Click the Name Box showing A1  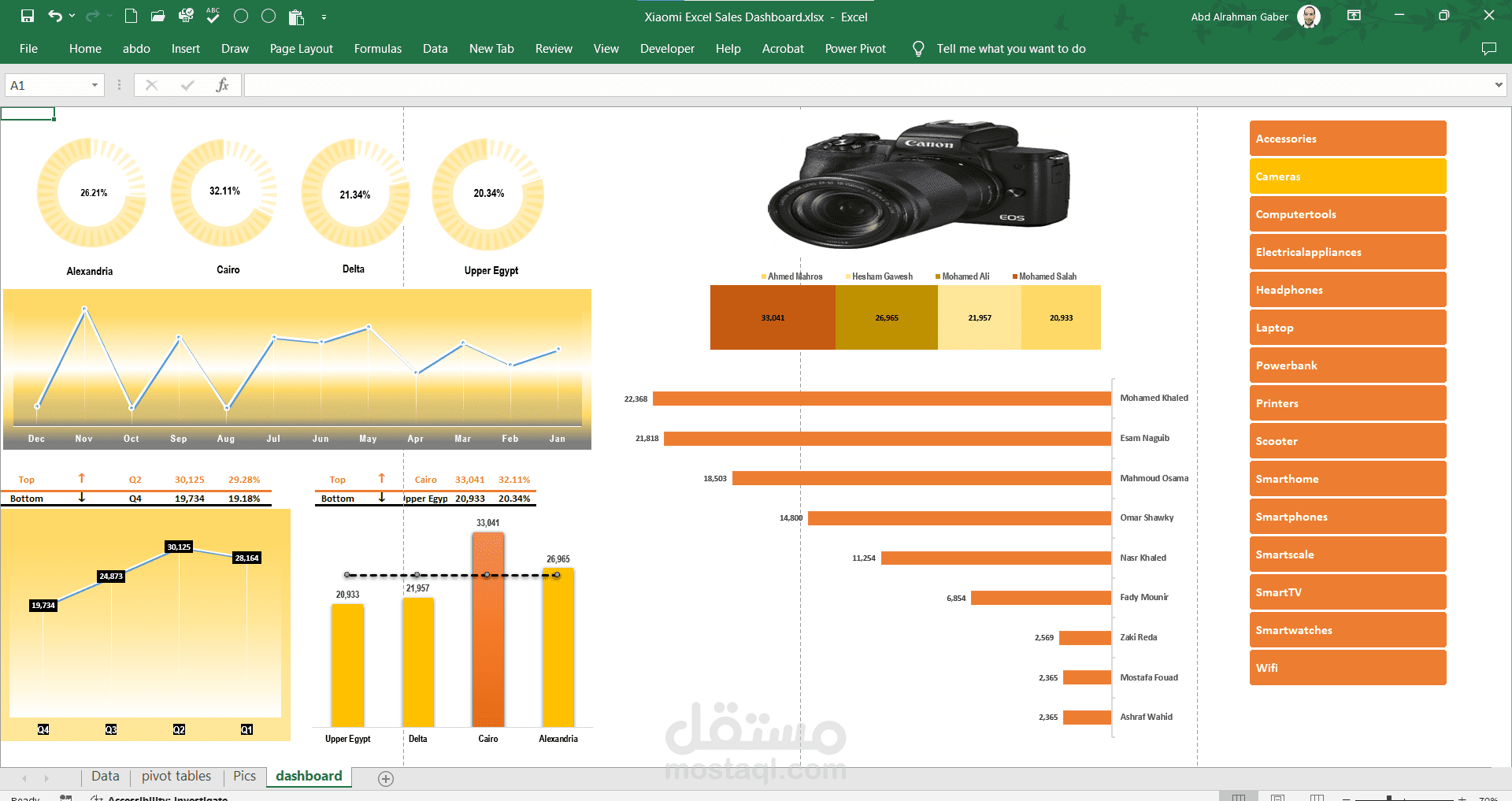click(x=46, y=85)
